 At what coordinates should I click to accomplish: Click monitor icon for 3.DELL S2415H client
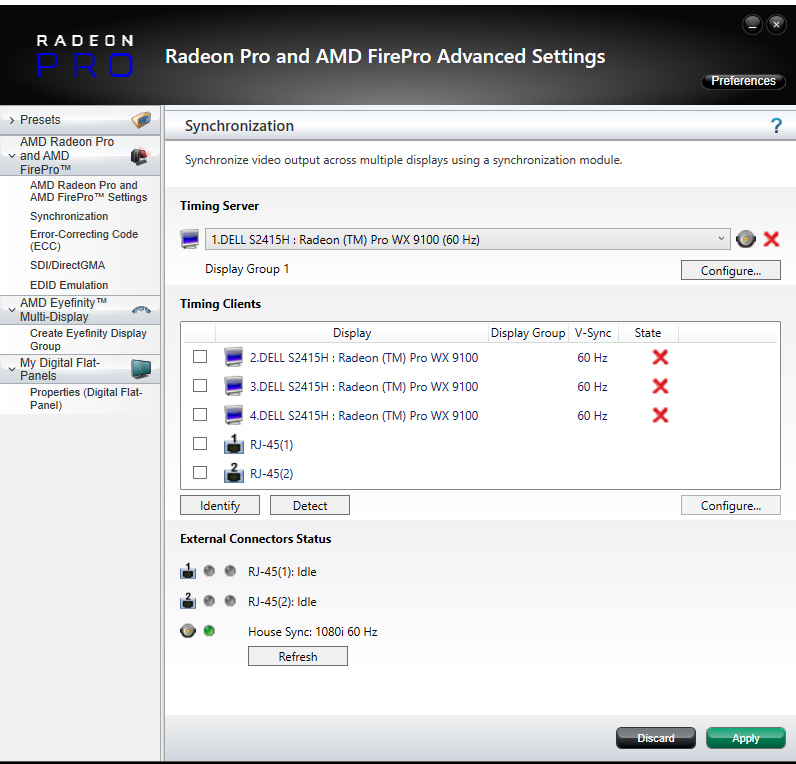pyautogui.click(x=234, y=386)
